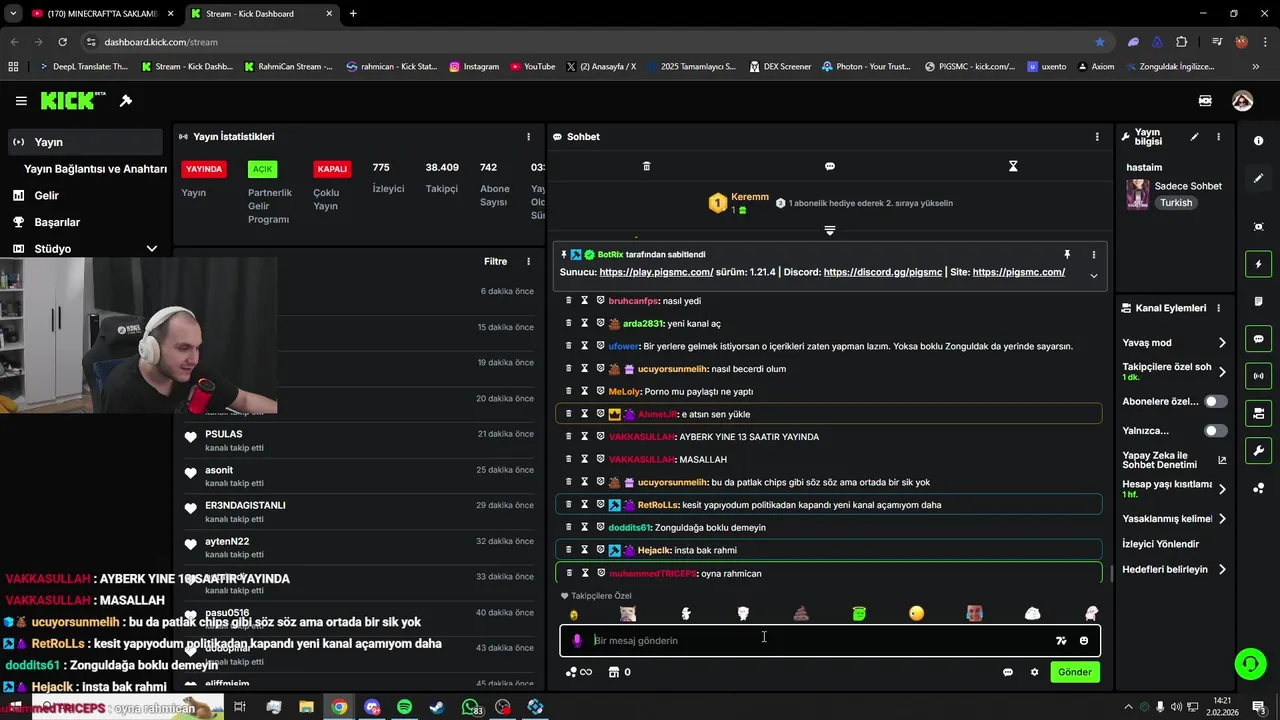Toggle the YAYINDA live status badge
1280x720 pixels.
click(204, 169)
